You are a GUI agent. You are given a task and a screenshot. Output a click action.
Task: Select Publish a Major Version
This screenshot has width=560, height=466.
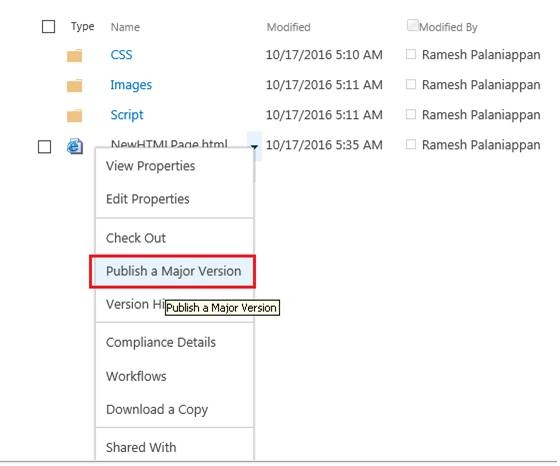(x=173, y=271)
